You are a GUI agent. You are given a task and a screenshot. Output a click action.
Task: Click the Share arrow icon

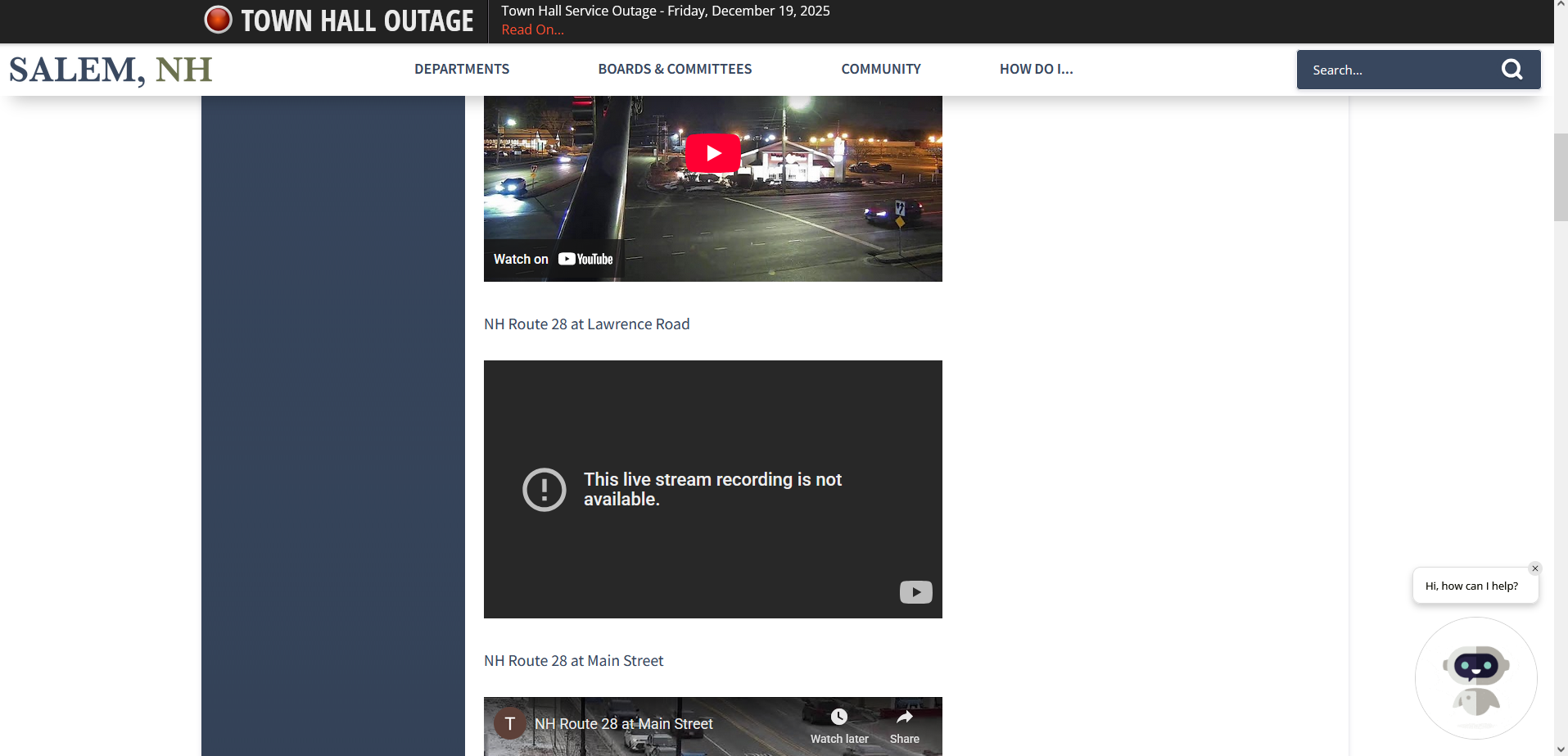(x=905, y=717)
